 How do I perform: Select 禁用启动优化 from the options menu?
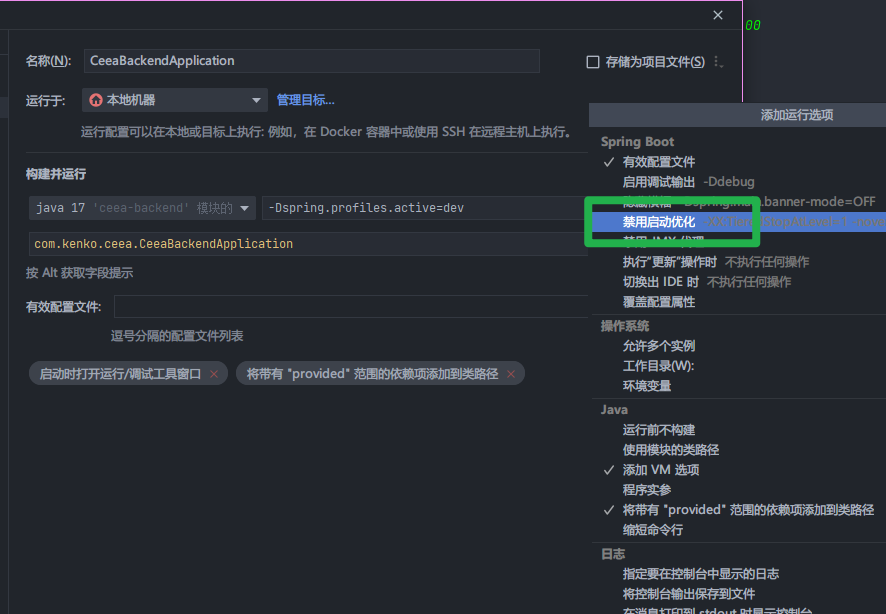coord(658,222)
